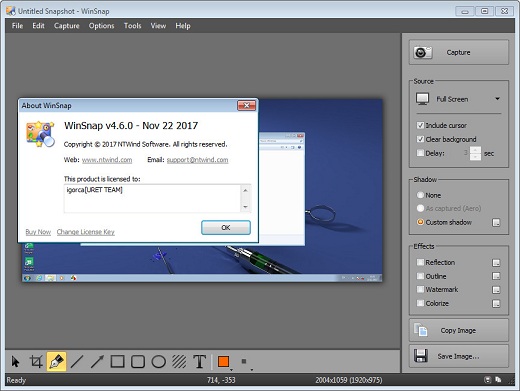
Task: Click the copy icon in status bar
Action: [498, 380]
